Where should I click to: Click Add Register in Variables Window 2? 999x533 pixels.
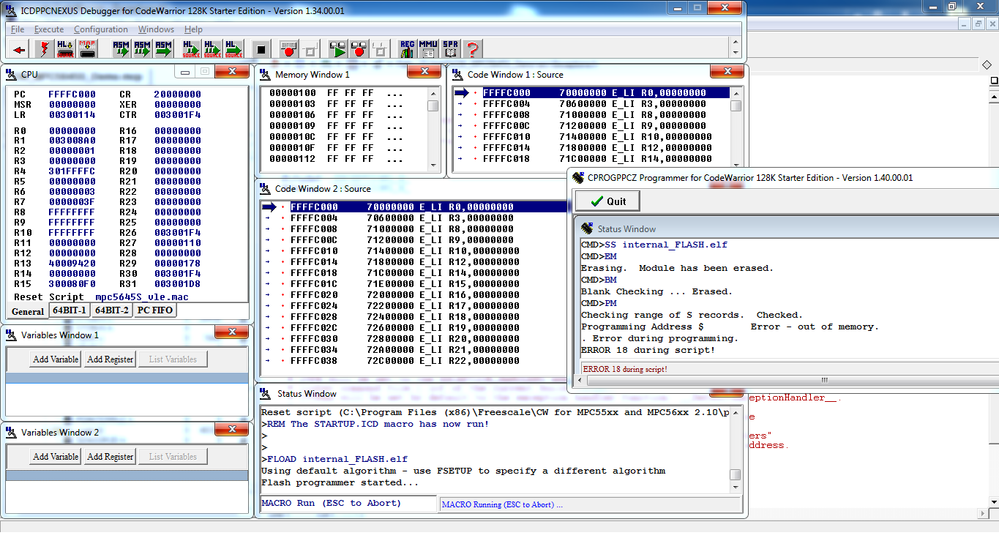coord(110,457)
